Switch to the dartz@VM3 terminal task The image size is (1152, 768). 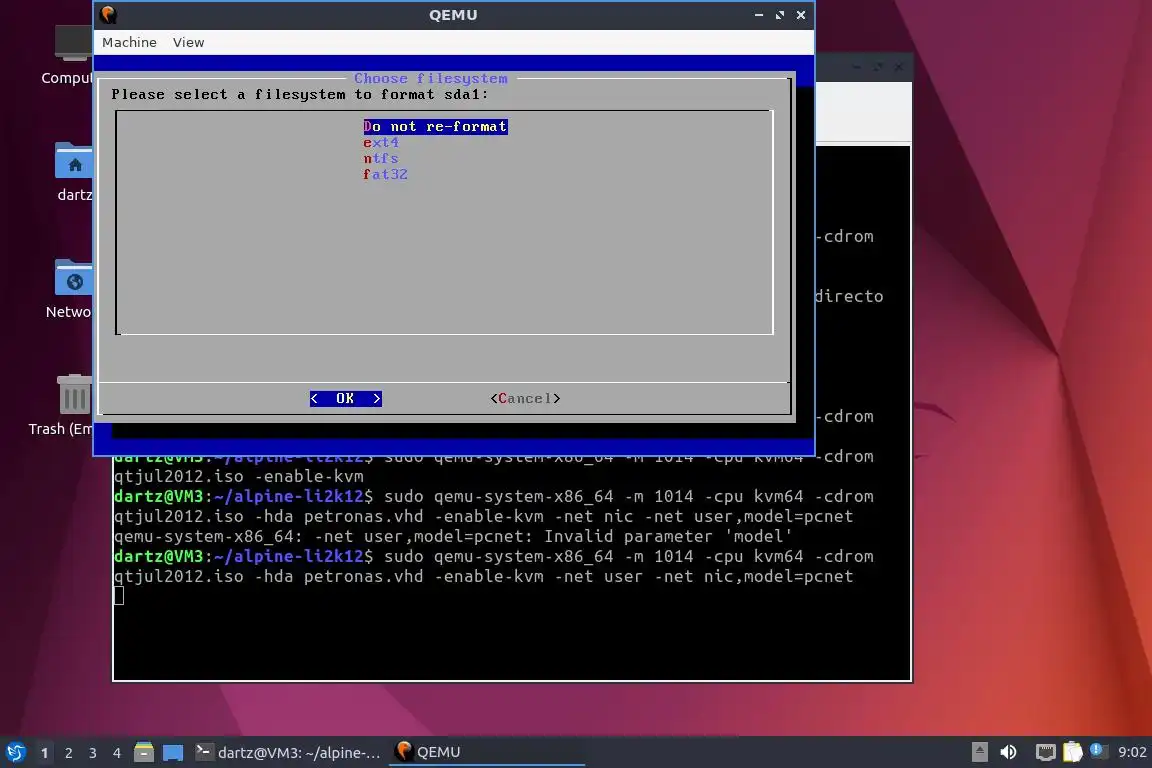pos(287,753)
